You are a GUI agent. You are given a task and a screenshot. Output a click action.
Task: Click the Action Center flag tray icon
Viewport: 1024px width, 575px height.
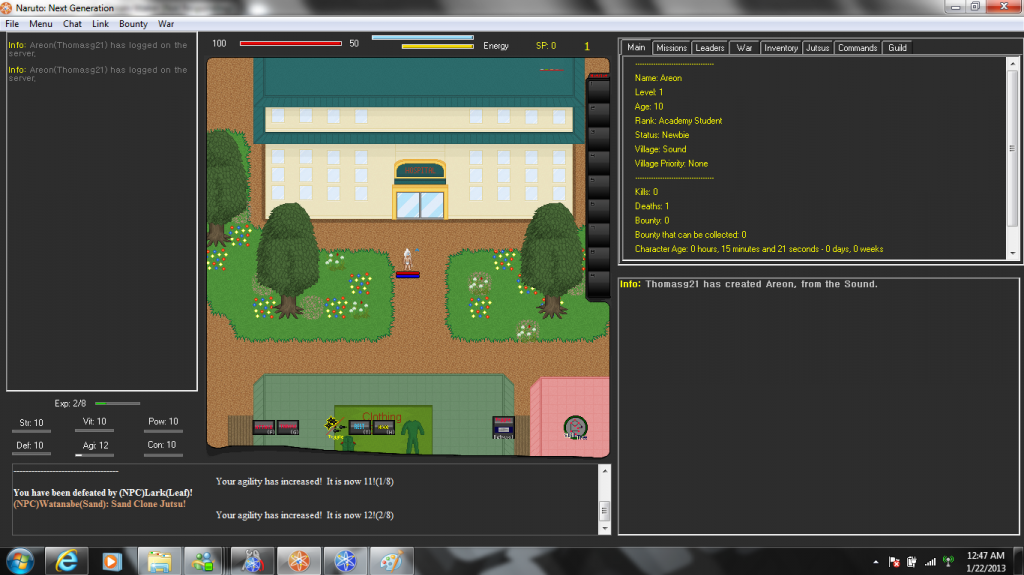click(x=894, y=562)
